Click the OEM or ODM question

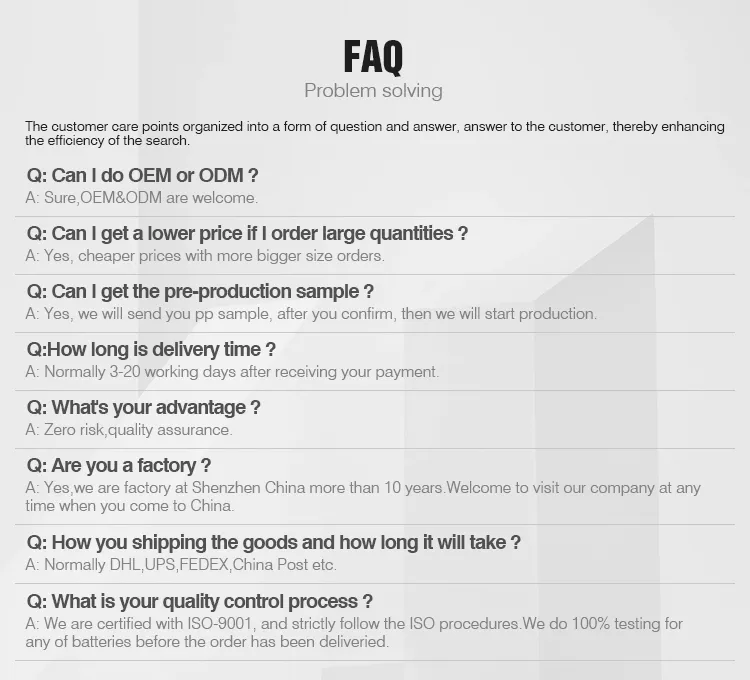142,175
